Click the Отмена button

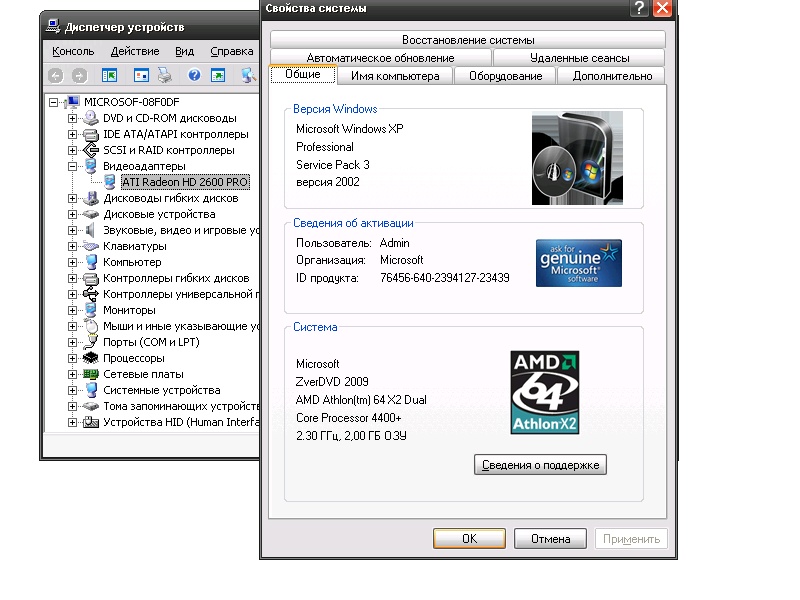551,539
